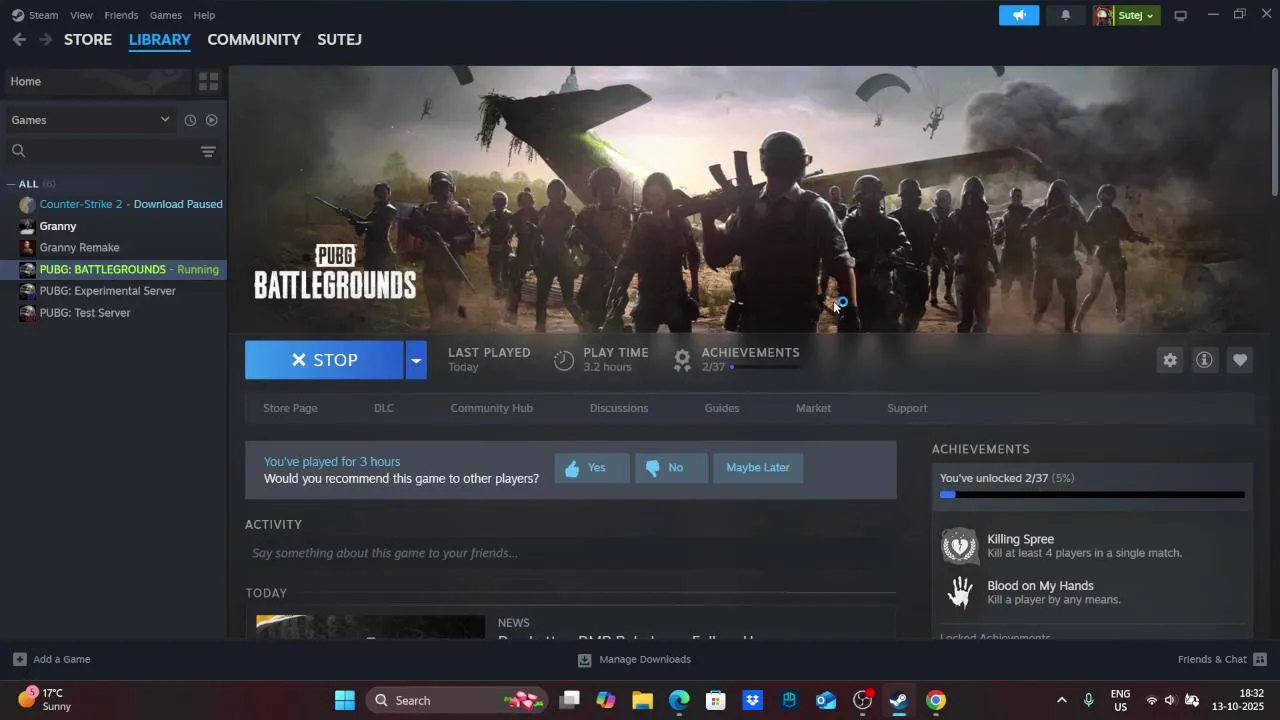Stop the running PUBG game
The width and height of the screenshot is (1280, 720).
pyautogui.click(x=324, y=360)
